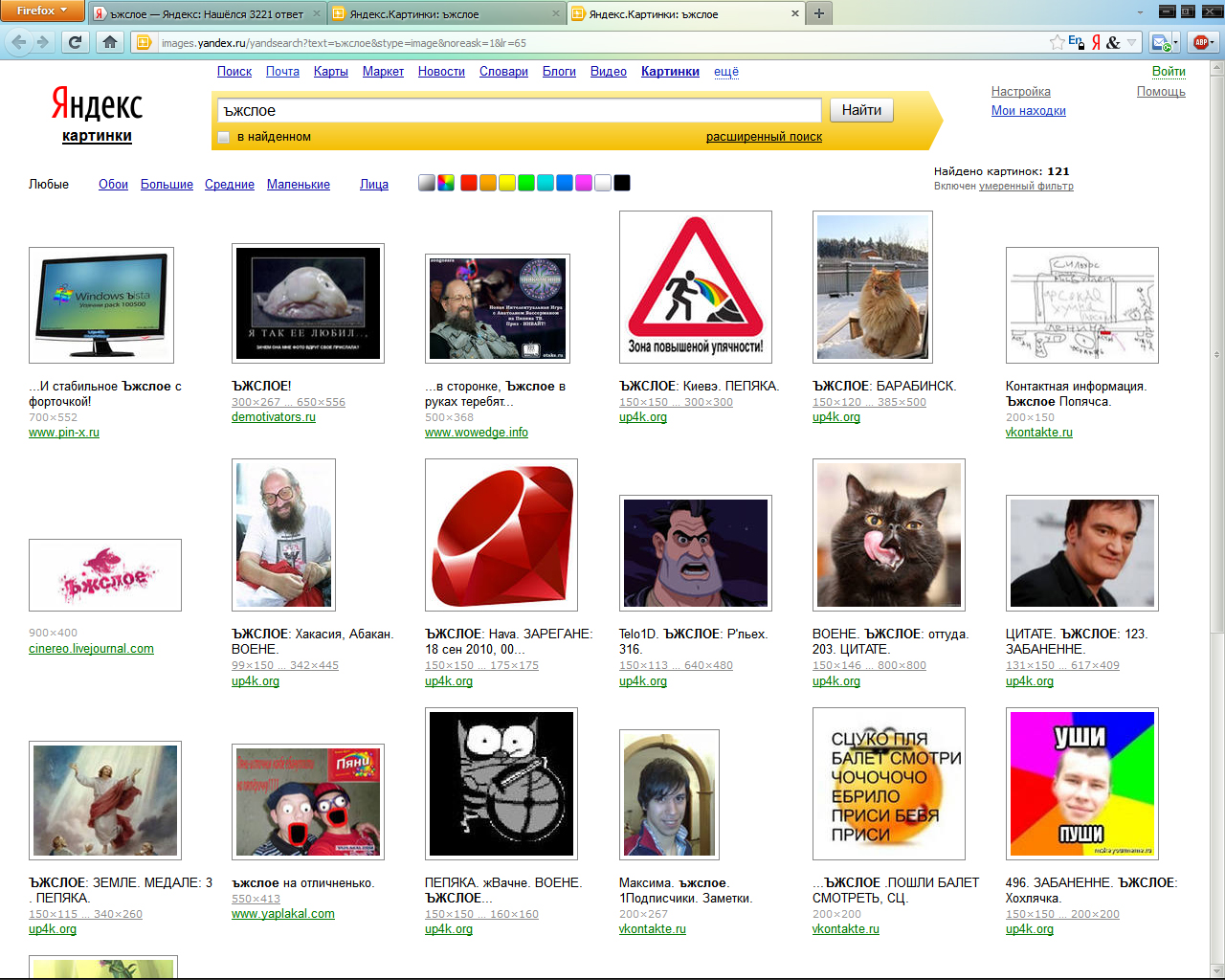
Task: Open the Поиск service link
Action: coord(234,72)
